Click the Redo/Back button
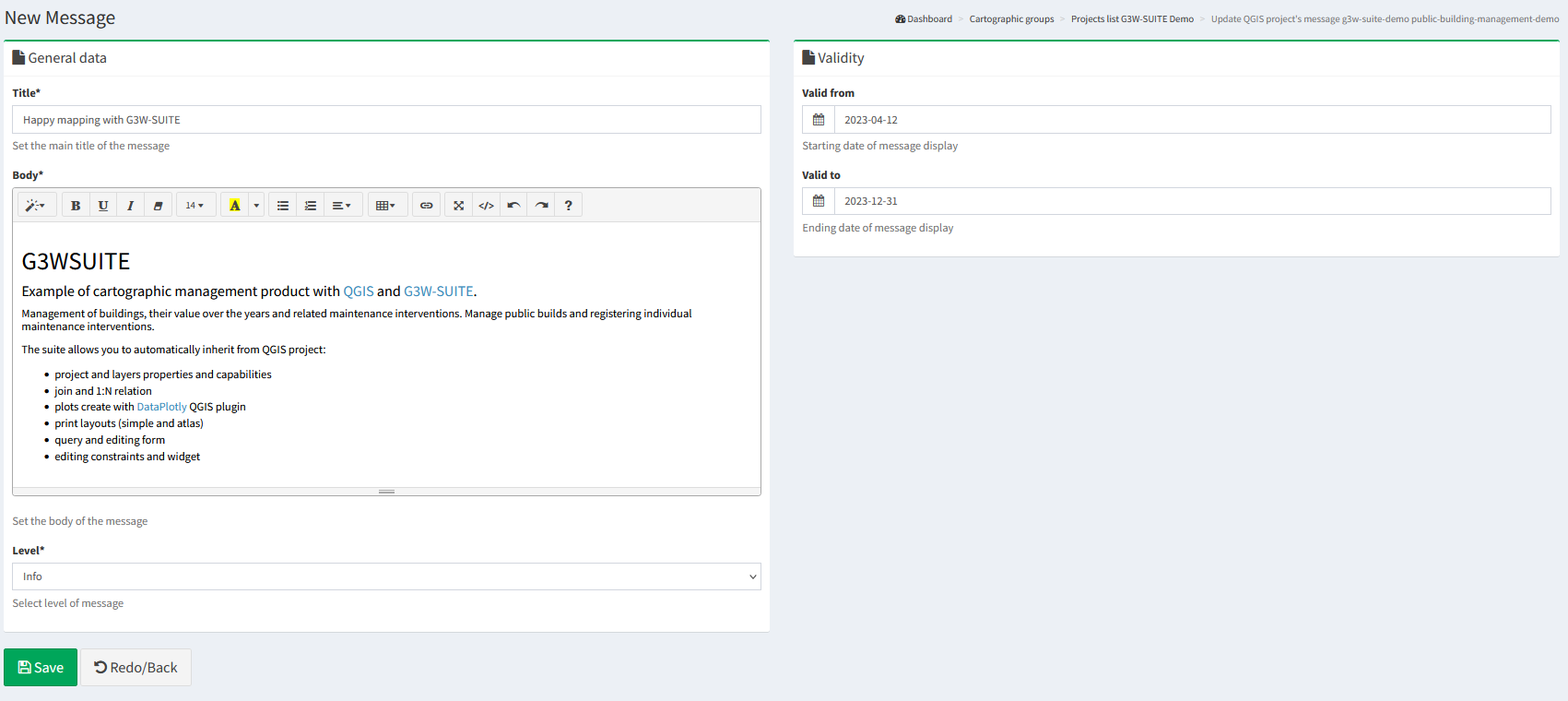This screenshot has height=701, width=1568. pyautogui.click(x=136, y=668)
